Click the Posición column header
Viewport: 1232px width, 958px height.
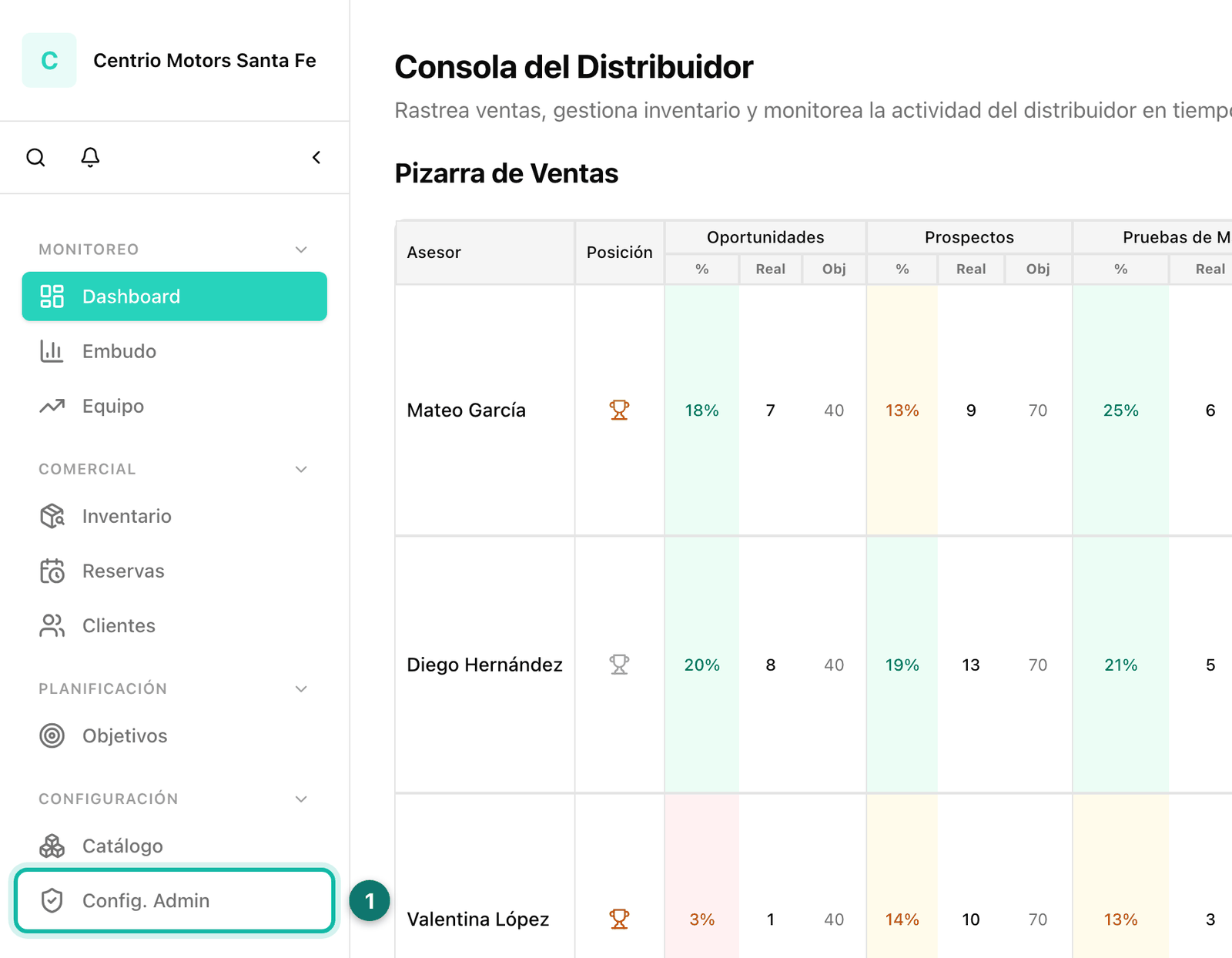click(x=620, y=253)
